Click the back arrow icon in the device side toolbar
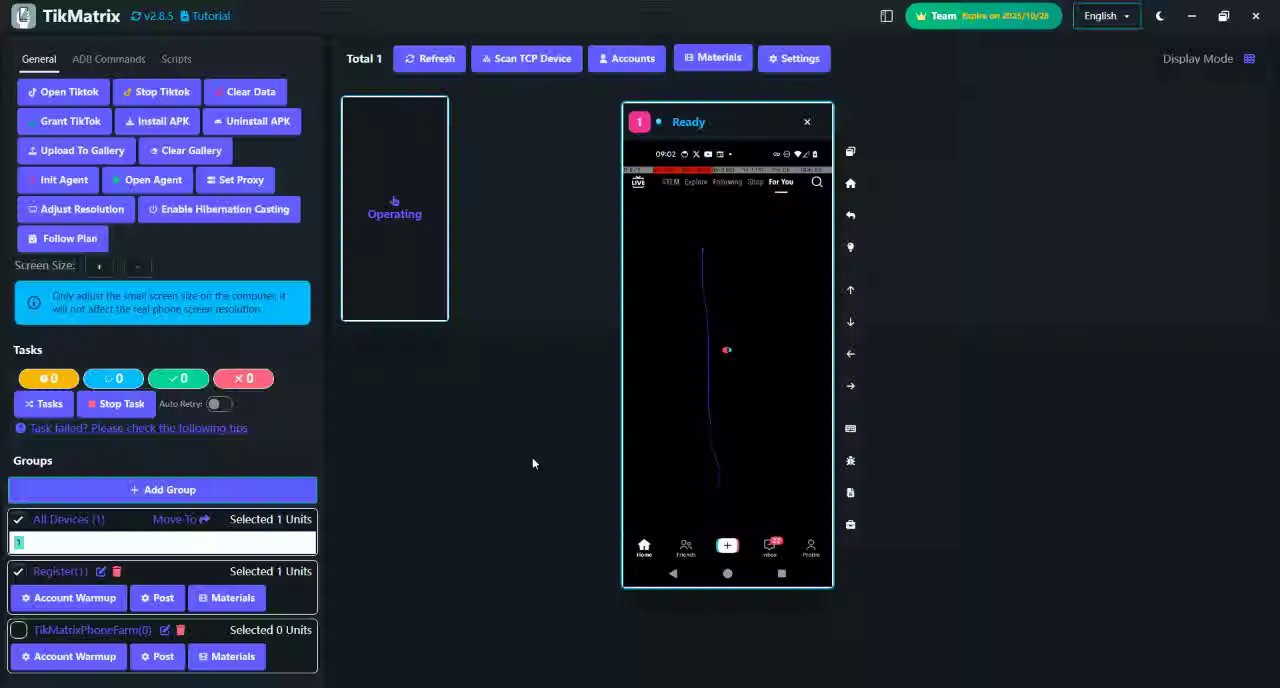 click(x=850, y=215)
